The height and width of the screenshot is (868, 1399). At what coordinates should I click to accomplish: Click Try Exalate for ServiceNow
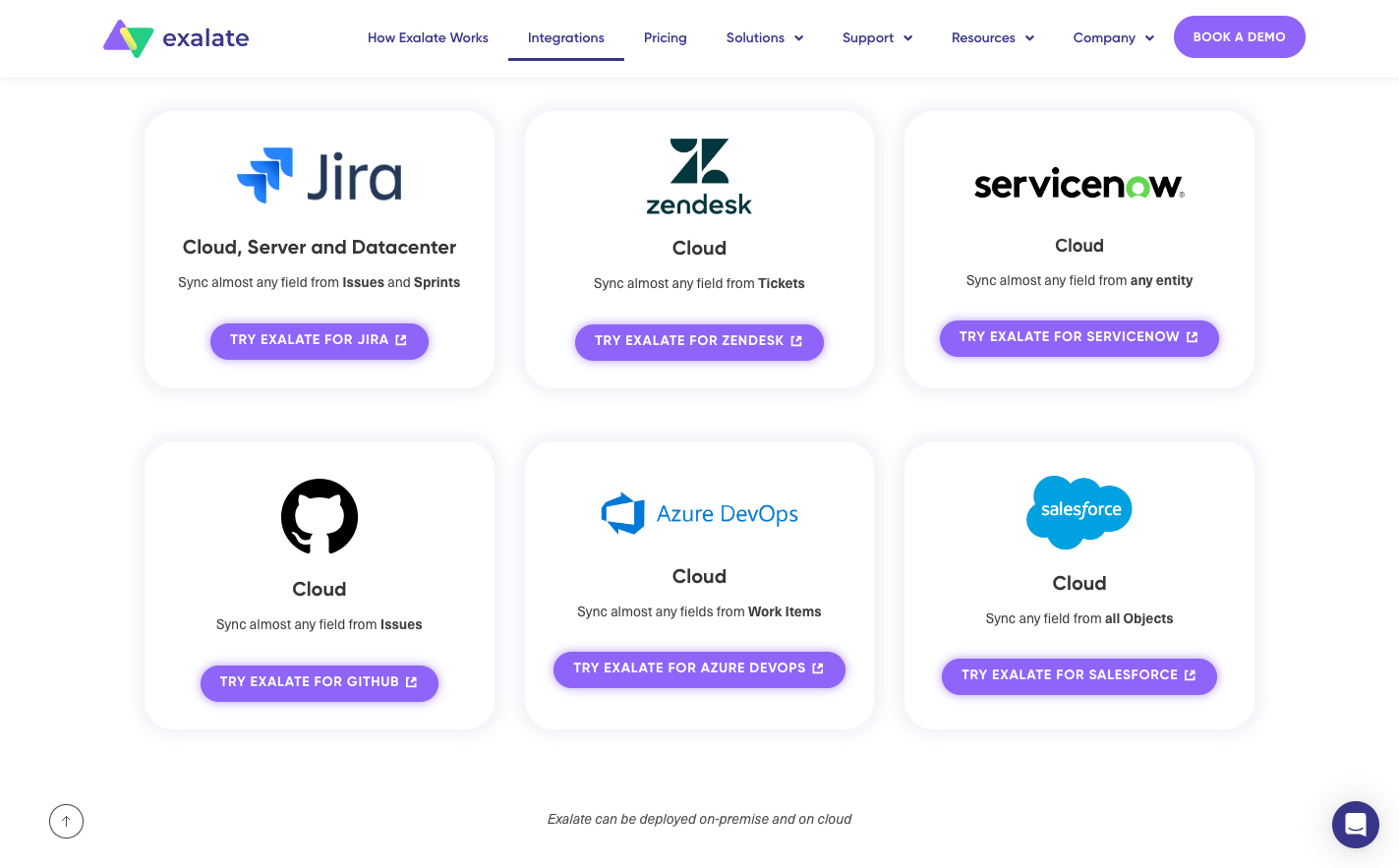click(1079, 337)
